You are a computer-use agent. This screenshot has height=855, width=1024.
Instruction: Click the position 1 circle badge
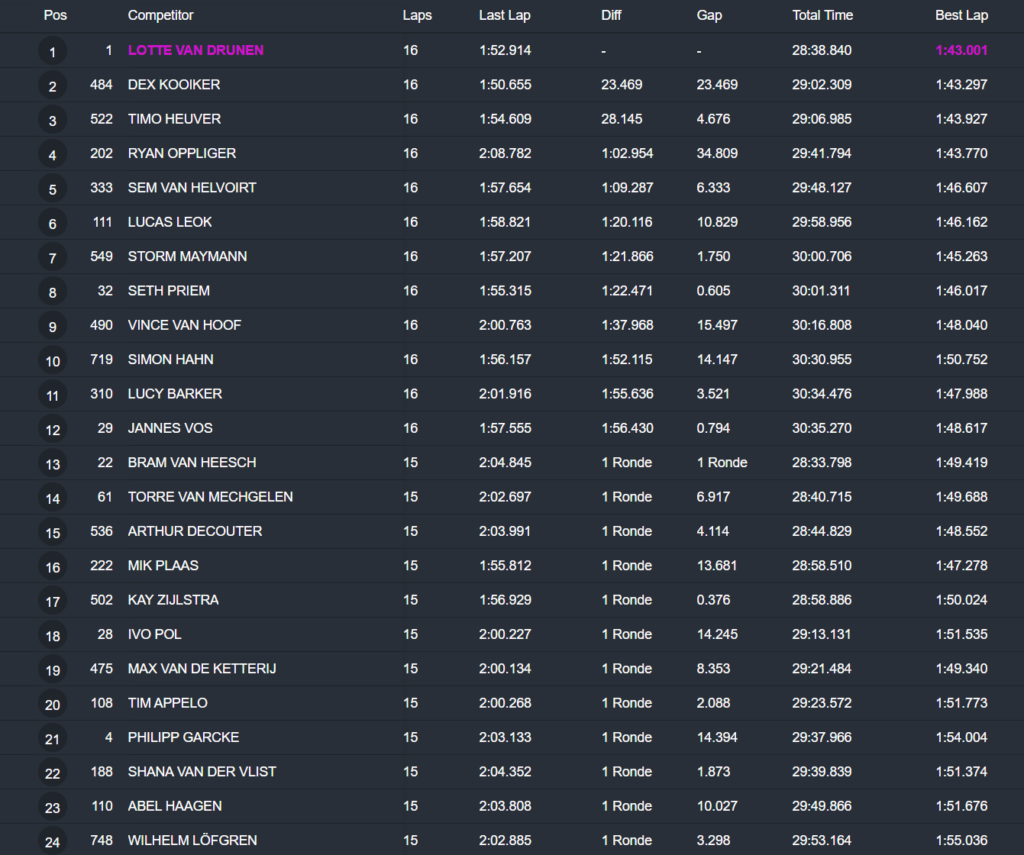[52, 51]
